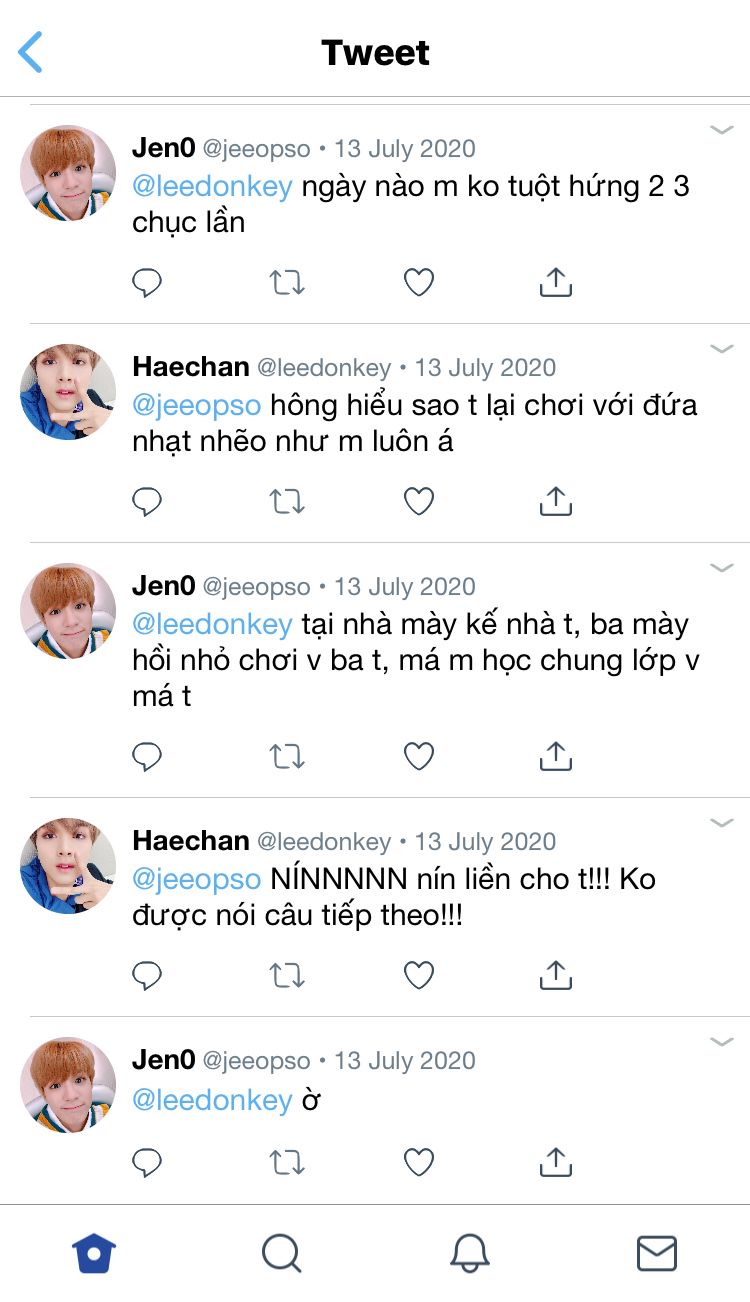Like Haechan's 'NÍNNNNN nín liền cho t' tweet

point(418,975)
